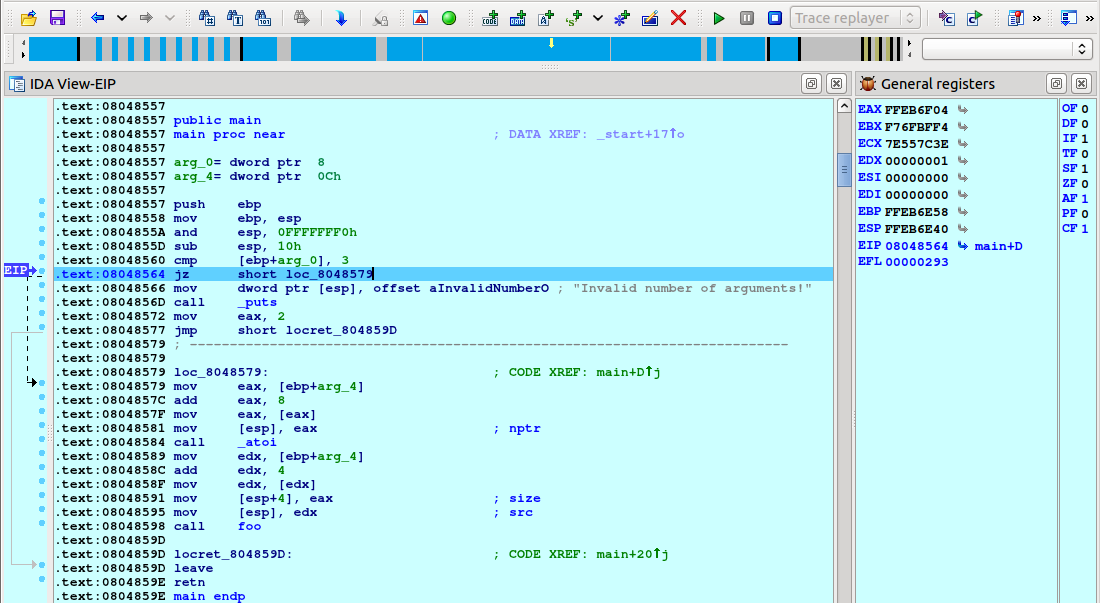This screenshot has height=603, width=1100.
Task: Click the blue Jump back arrow
Action: (97, 18)
